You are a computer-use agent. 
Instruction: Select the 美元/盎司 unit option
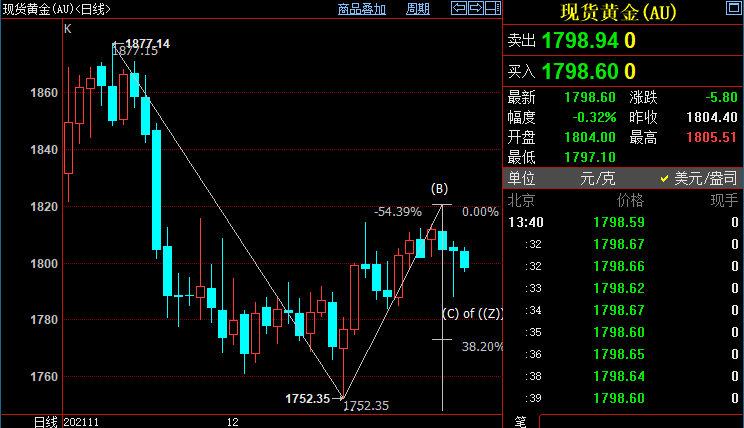tap(705, 178)
